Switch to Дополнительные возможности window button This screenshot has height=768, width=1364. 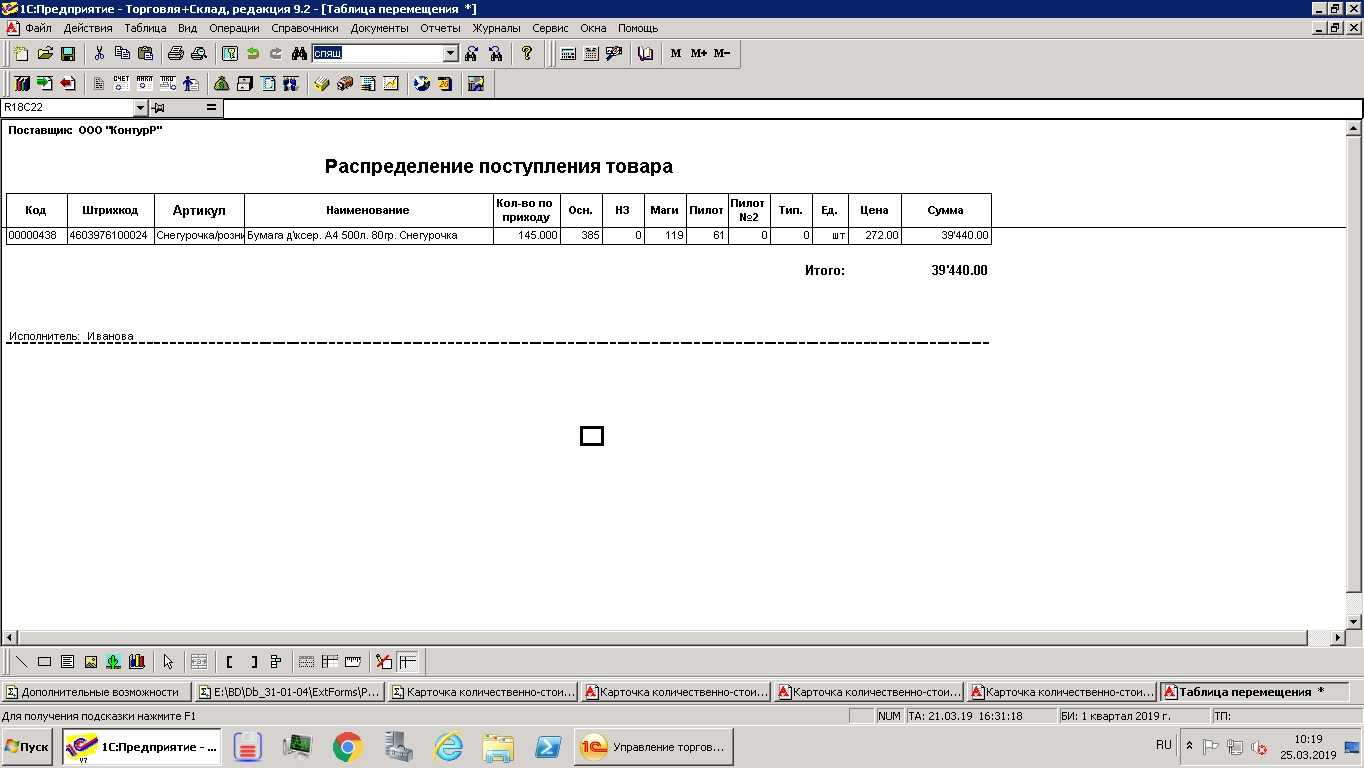[x=96, y=691]
